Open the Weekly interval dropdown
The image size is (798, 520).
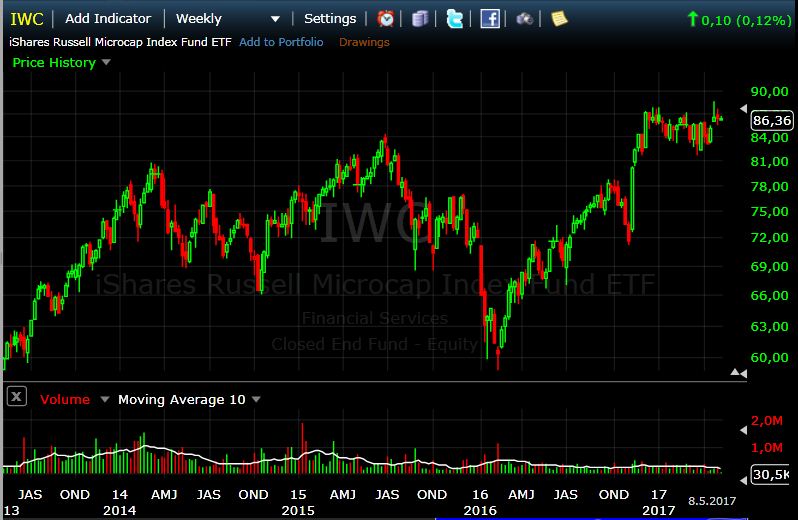(227, 19)
